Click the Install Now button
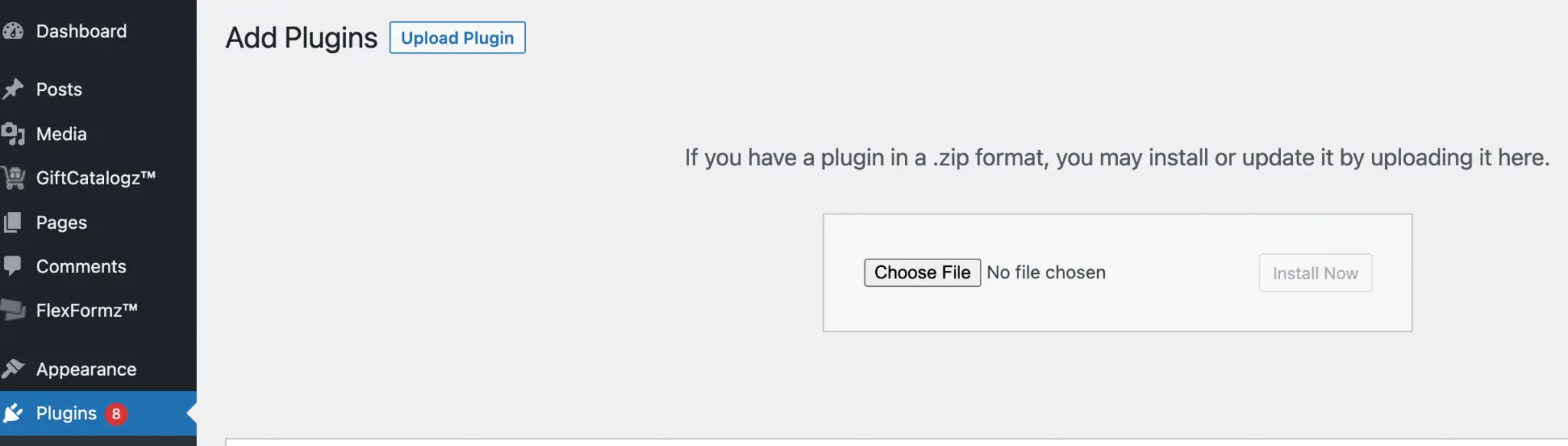The height and width of the screenshot is (446, 1568). [1315, 273]
